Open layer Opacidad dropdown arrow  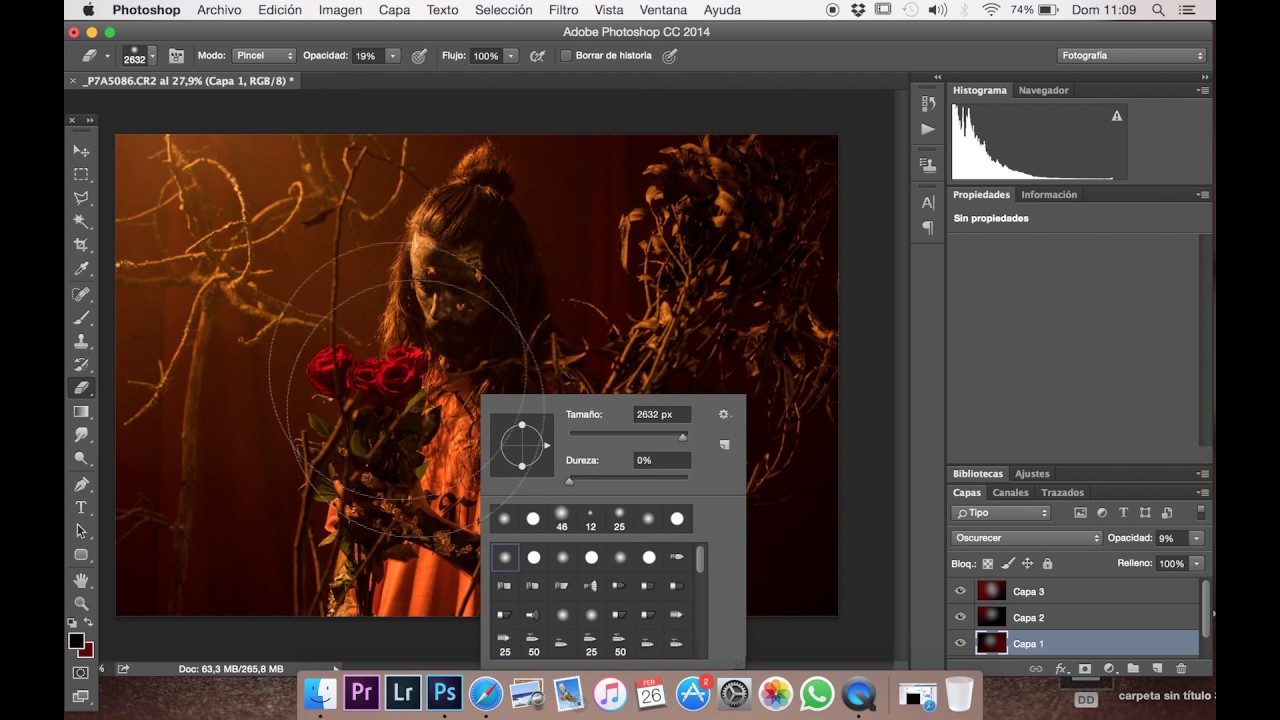[1196, 538]
